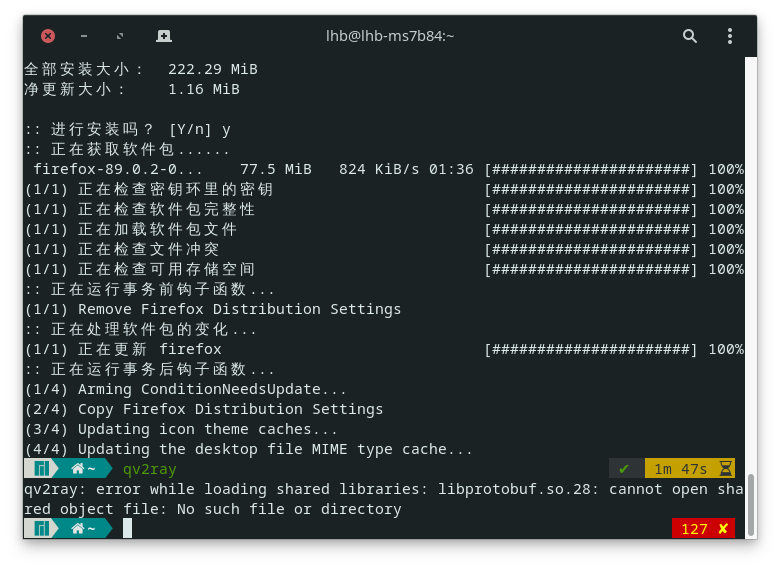Viewport: 780px width, 570px height.
Task: Minimize the terminal window
Action: (x=84, y=36)
